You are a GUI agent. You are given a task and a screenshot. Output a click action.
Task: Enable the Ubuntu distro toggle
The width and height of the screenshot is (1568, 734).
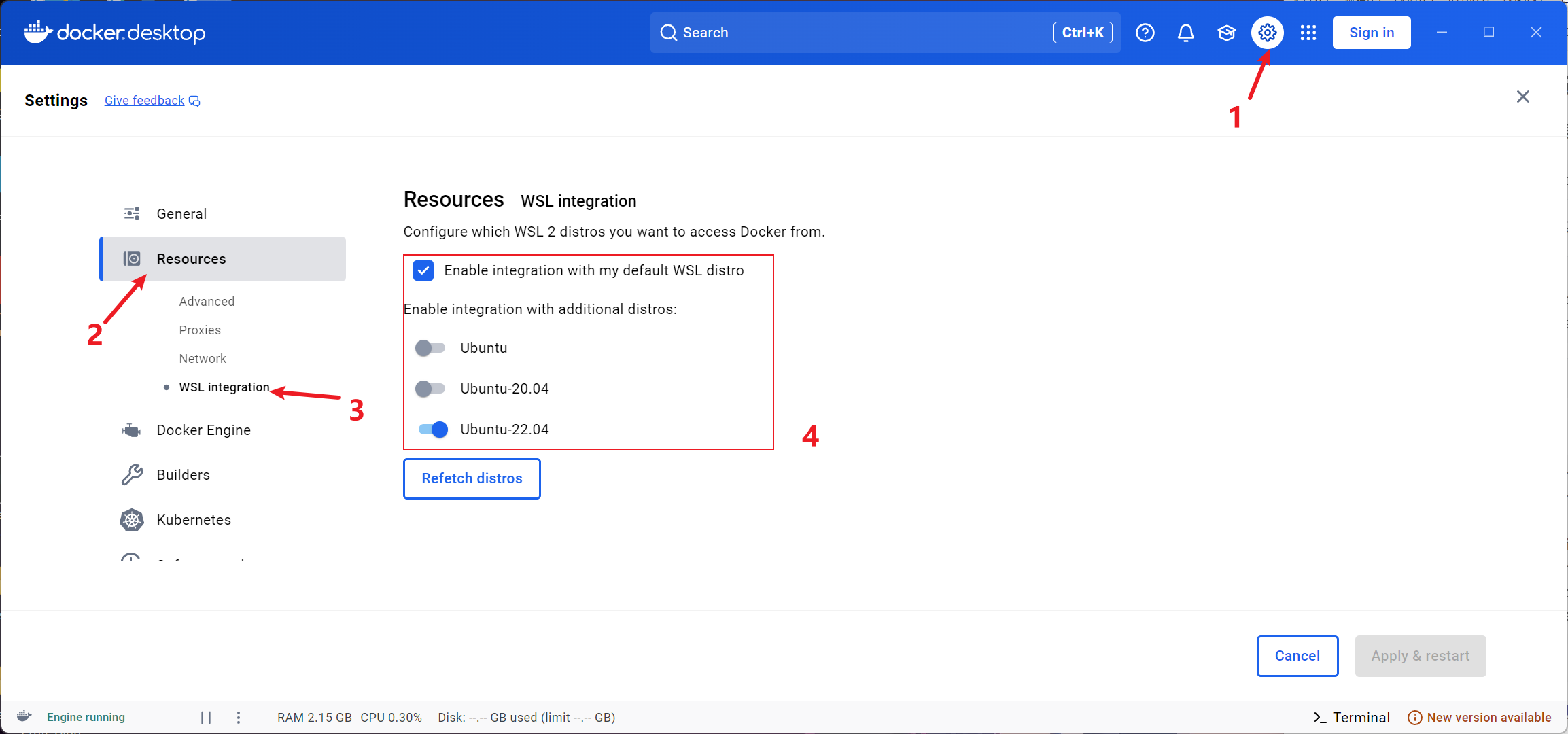click(430, 348)
